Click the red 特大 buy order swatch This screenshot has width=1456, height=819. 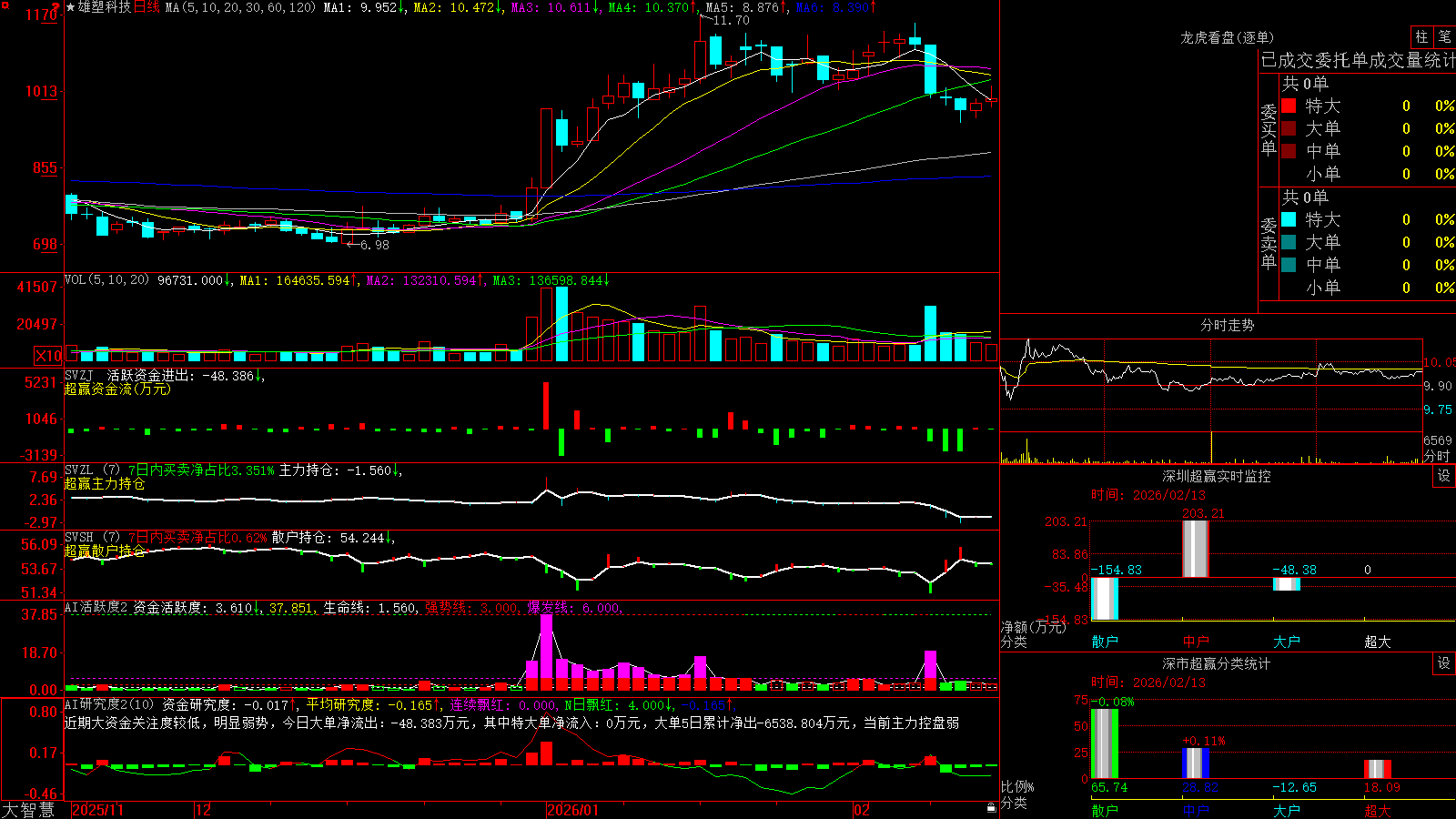tap(1289, 106)
